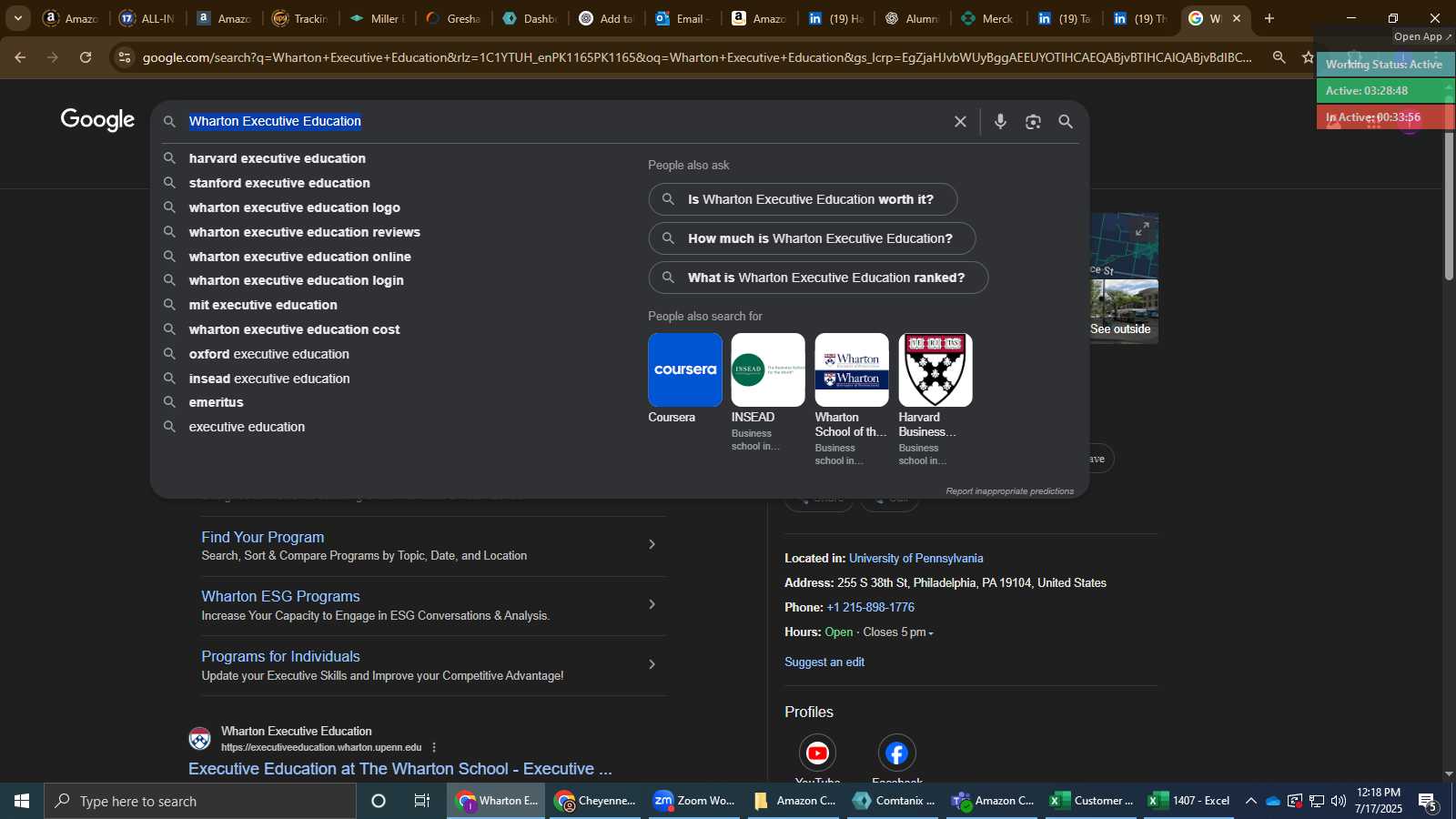Open notification center icon
1456x819 pixels.
click(x=1427, y=801)
